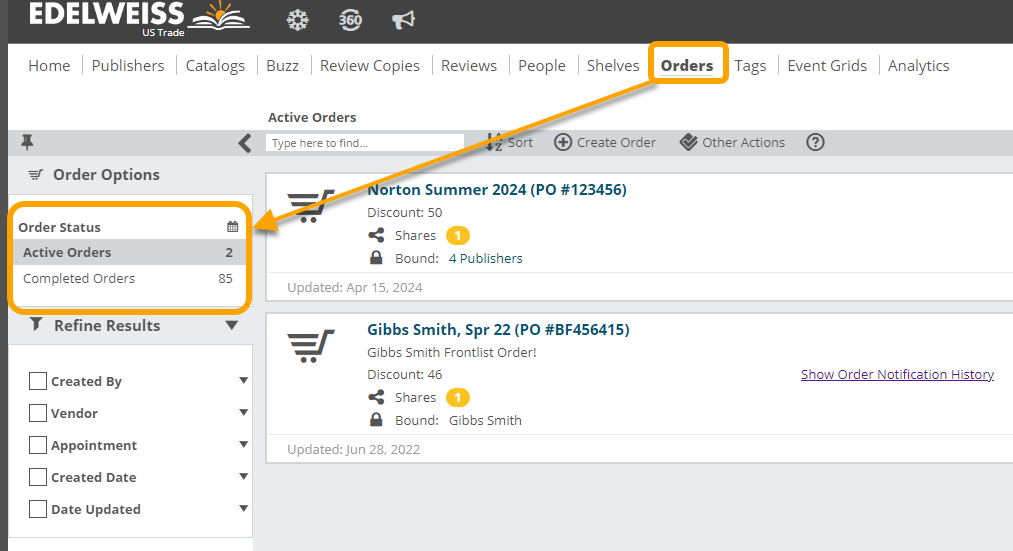
Task: Click cart icon for Gibbs Smith order
Action: pos(311,346)
